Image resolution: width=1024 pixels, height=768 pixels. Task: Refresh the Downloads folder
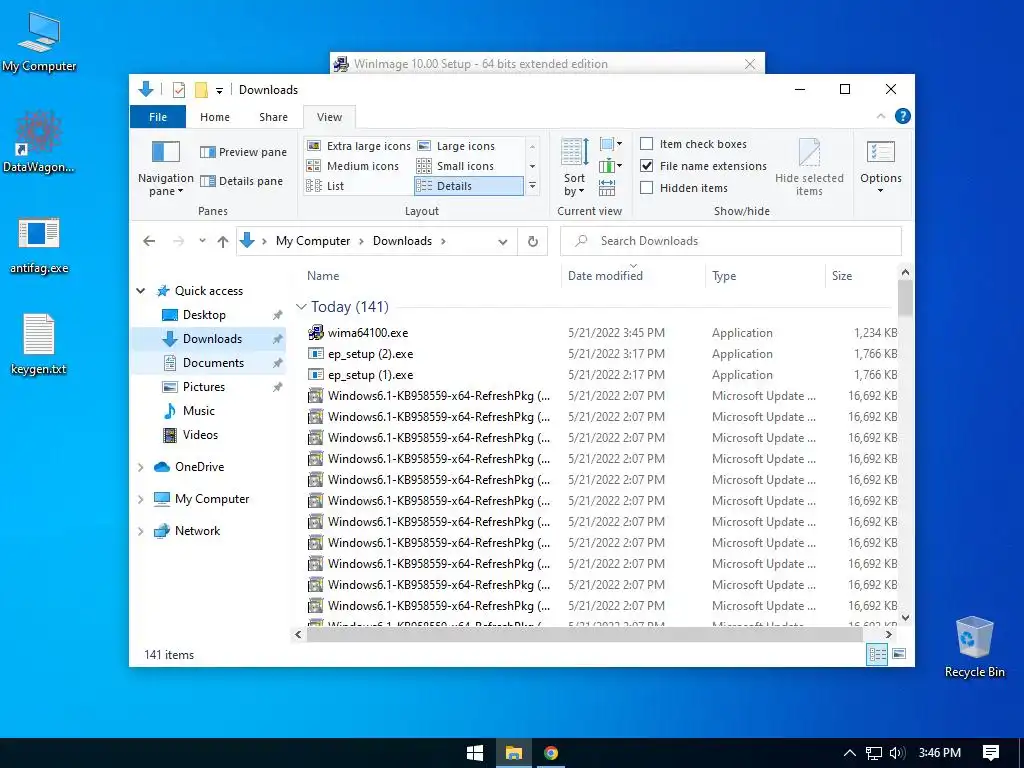coord(533,242)
